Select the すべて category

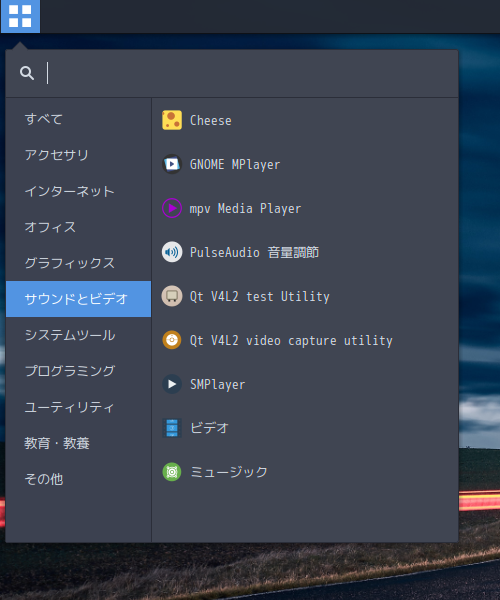(x=78, y=119)
